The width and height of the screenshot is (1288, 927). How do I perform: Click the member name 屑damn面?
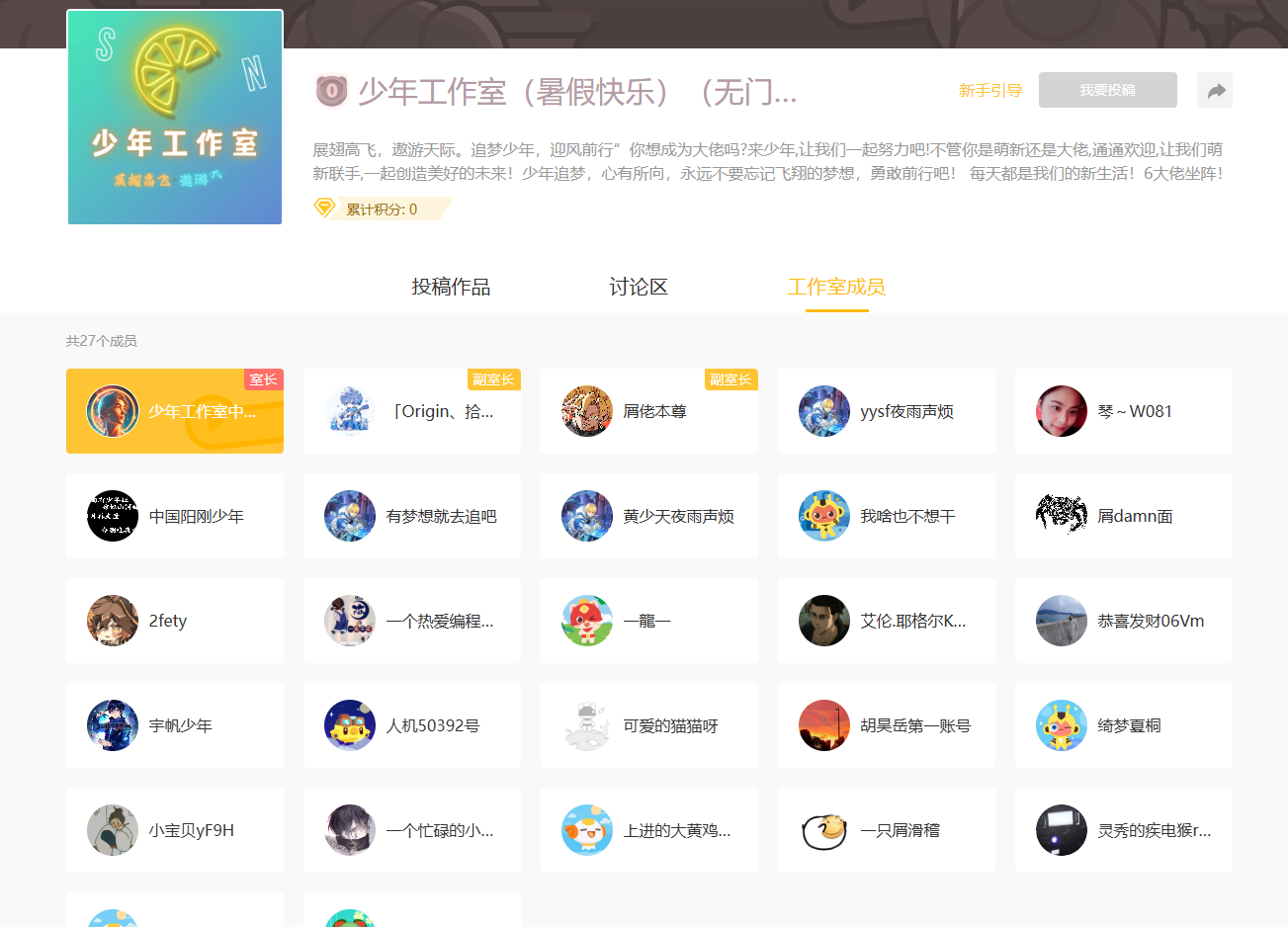click(x=1135, y=516)
